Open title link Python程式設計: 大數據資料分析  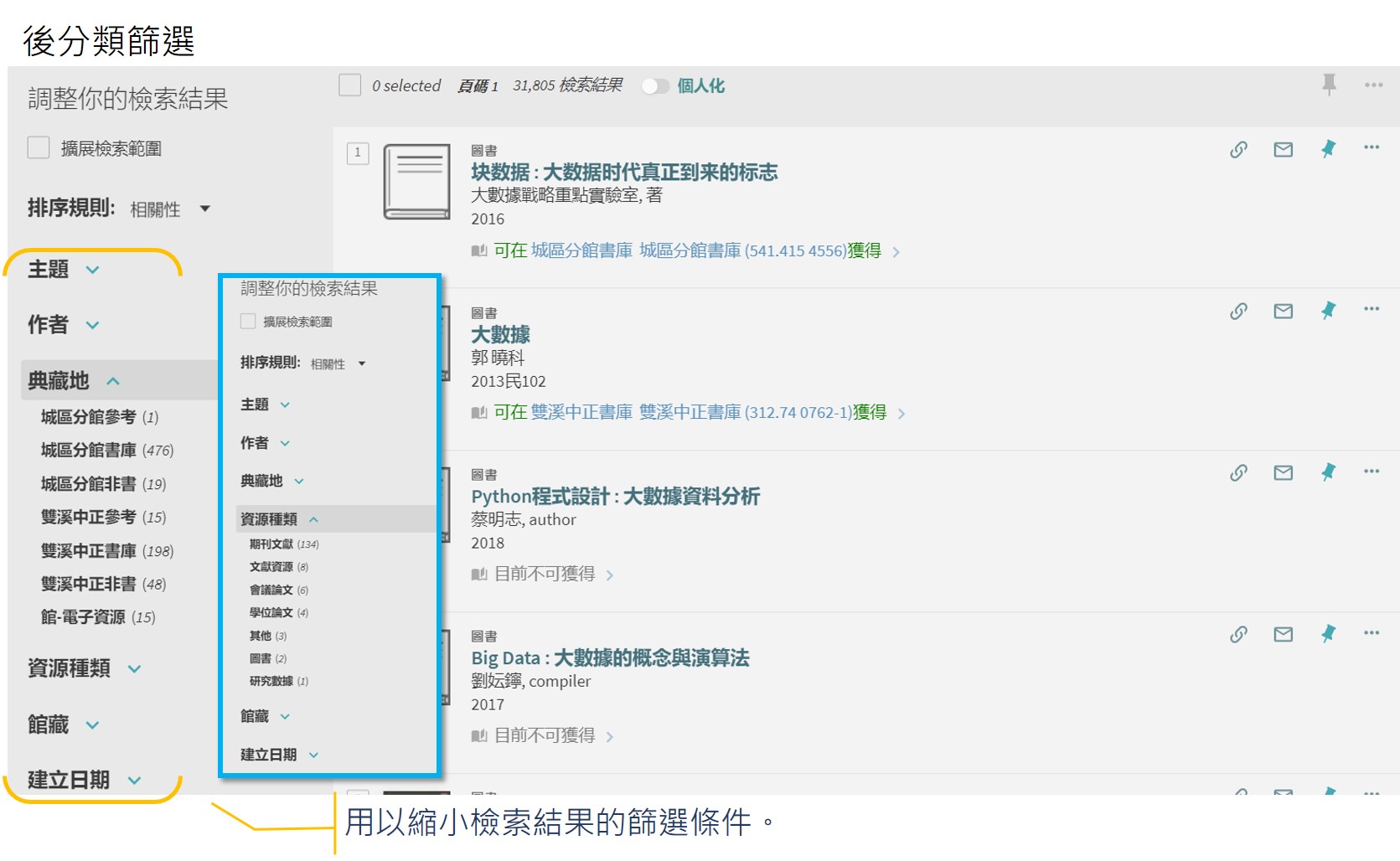(615, 497)
